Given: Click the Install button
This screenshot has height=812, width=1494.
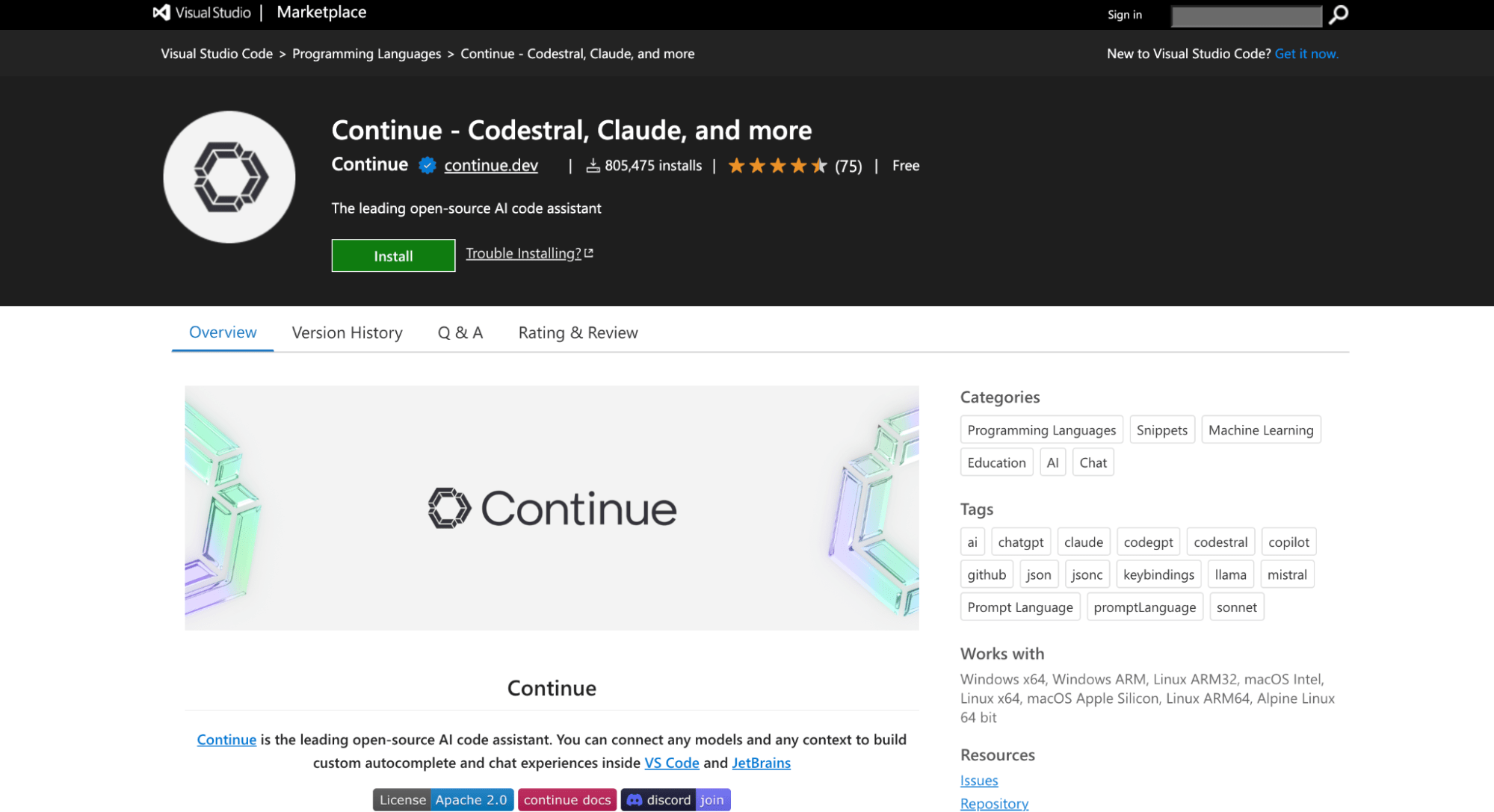Looking at the screenshot, I should pos(392,255).
